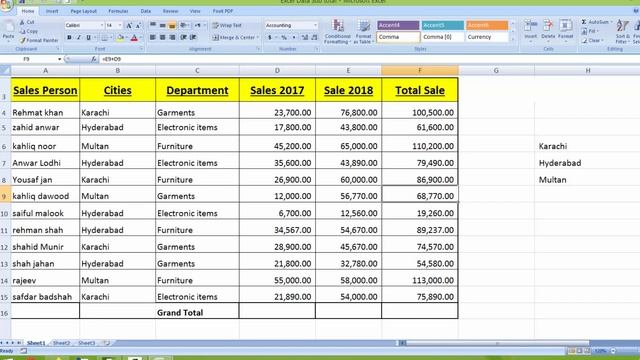The width and height of the screenshot is (640, 360).
Task: Open the number format dropdown showing Accounting
Action: click(316, 25)
